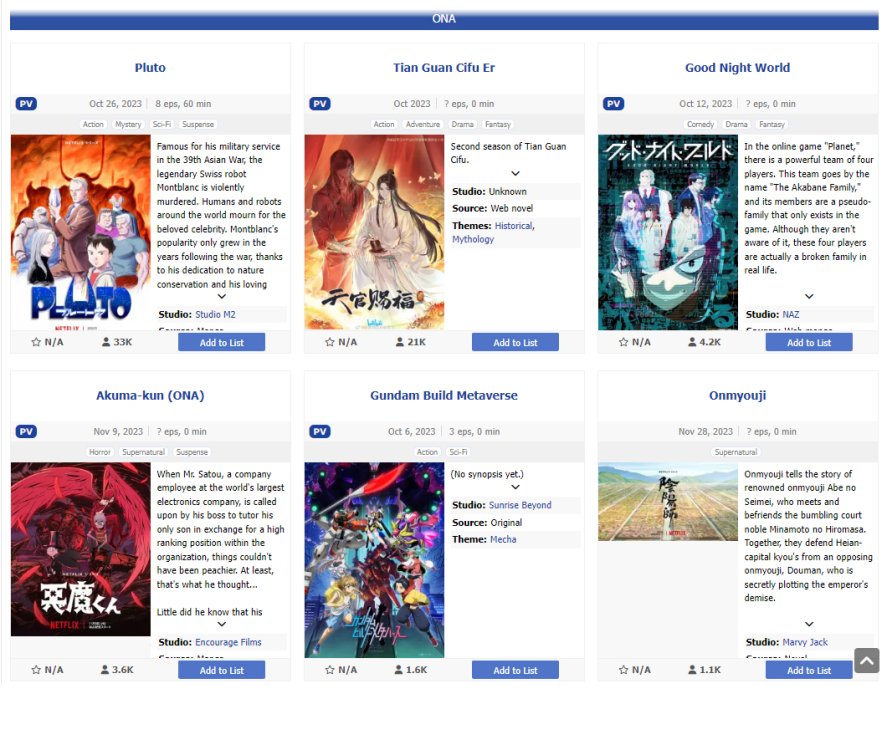Click the members icon showing 21K
The image size is (887, 750).
400,342
